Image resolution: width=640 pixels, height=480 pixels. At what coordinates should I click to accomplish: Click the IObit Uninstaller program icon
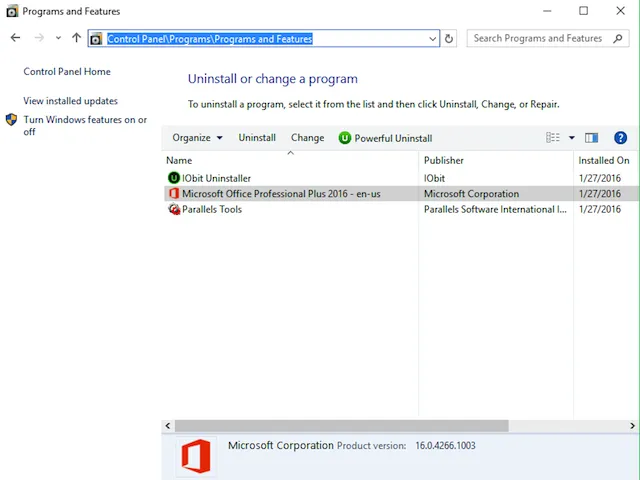[174, 178]
